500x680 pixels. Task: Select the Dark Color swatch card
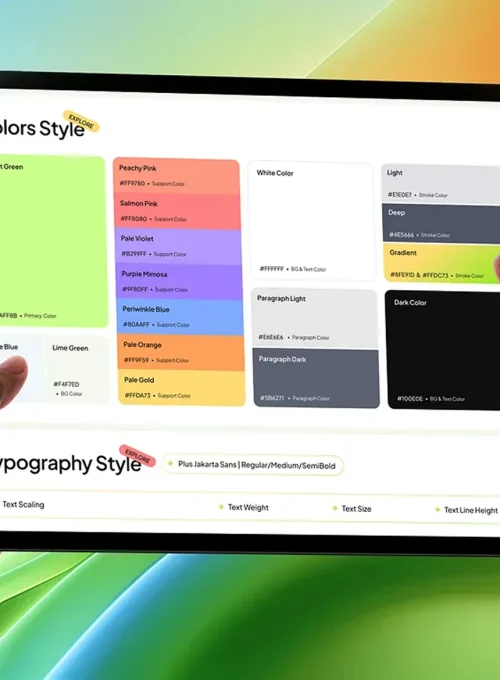(x=443, y=350)
